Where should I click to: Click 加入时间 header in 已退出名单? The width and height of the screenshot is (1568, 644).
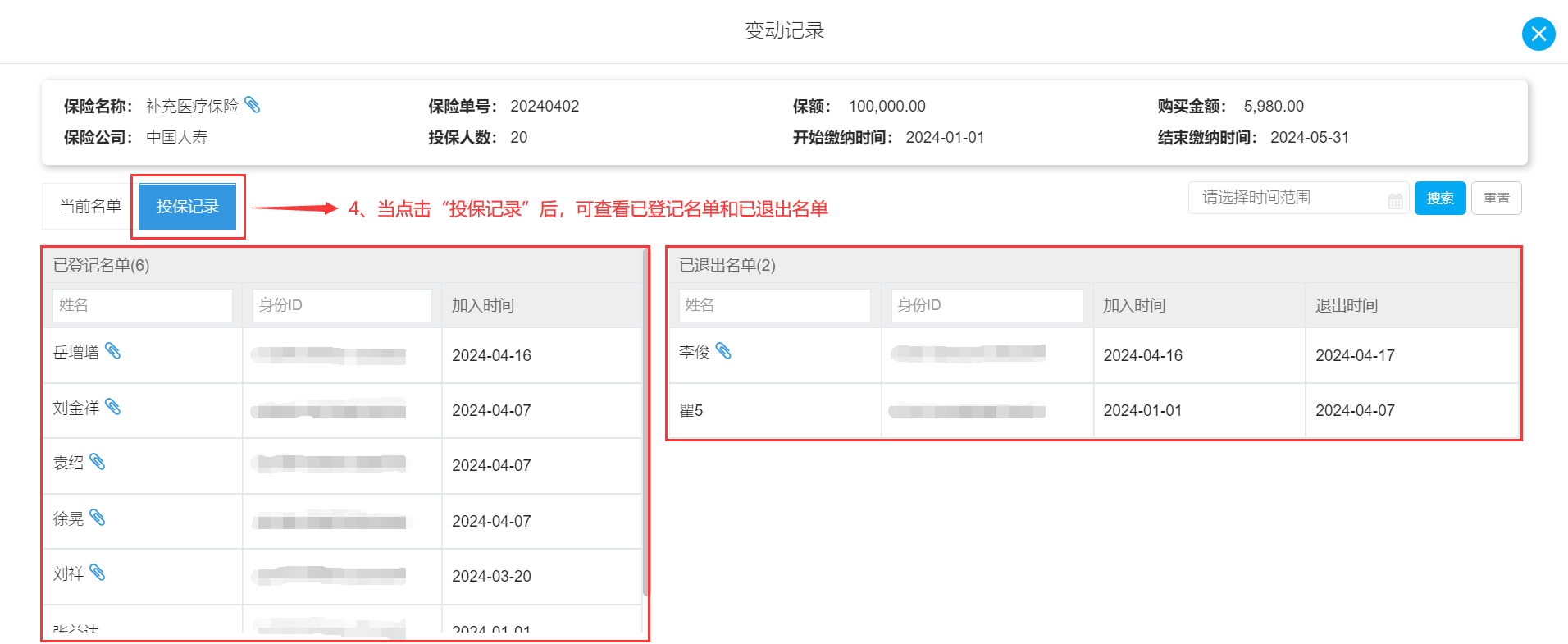pyautogui.click(x=1134, y=305)
